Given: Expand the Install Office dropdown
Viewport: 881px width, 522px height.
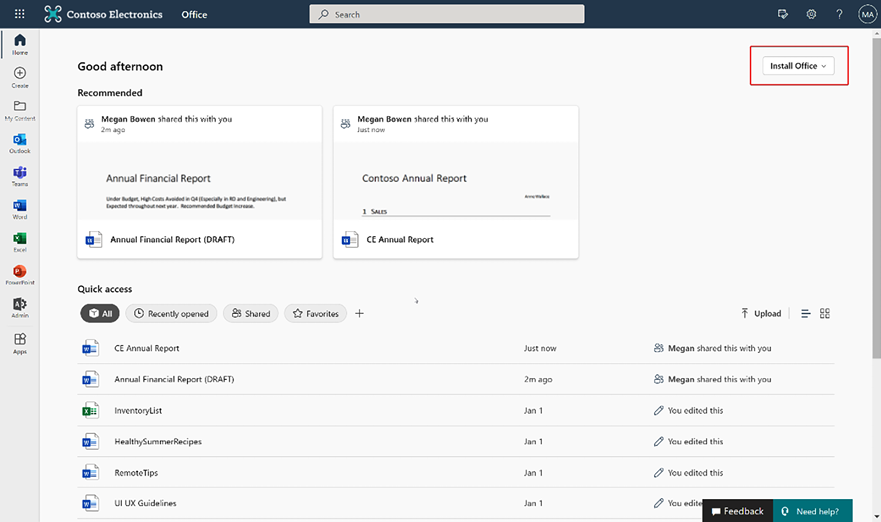Looking at the screenshot, I should (798, 66).
